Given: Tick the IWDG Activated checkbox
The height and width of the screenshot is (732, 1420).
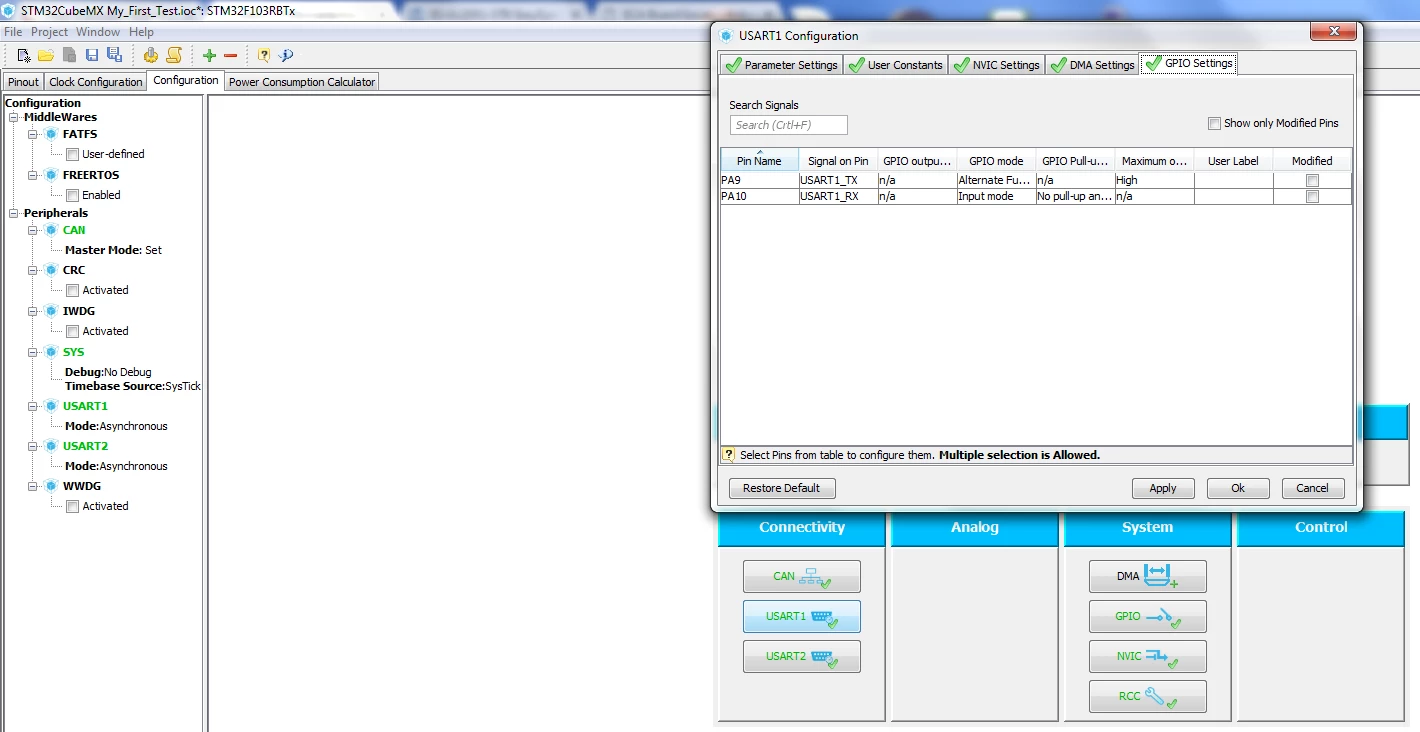Looking at the screenshot, I should click(x=72, y=332).
